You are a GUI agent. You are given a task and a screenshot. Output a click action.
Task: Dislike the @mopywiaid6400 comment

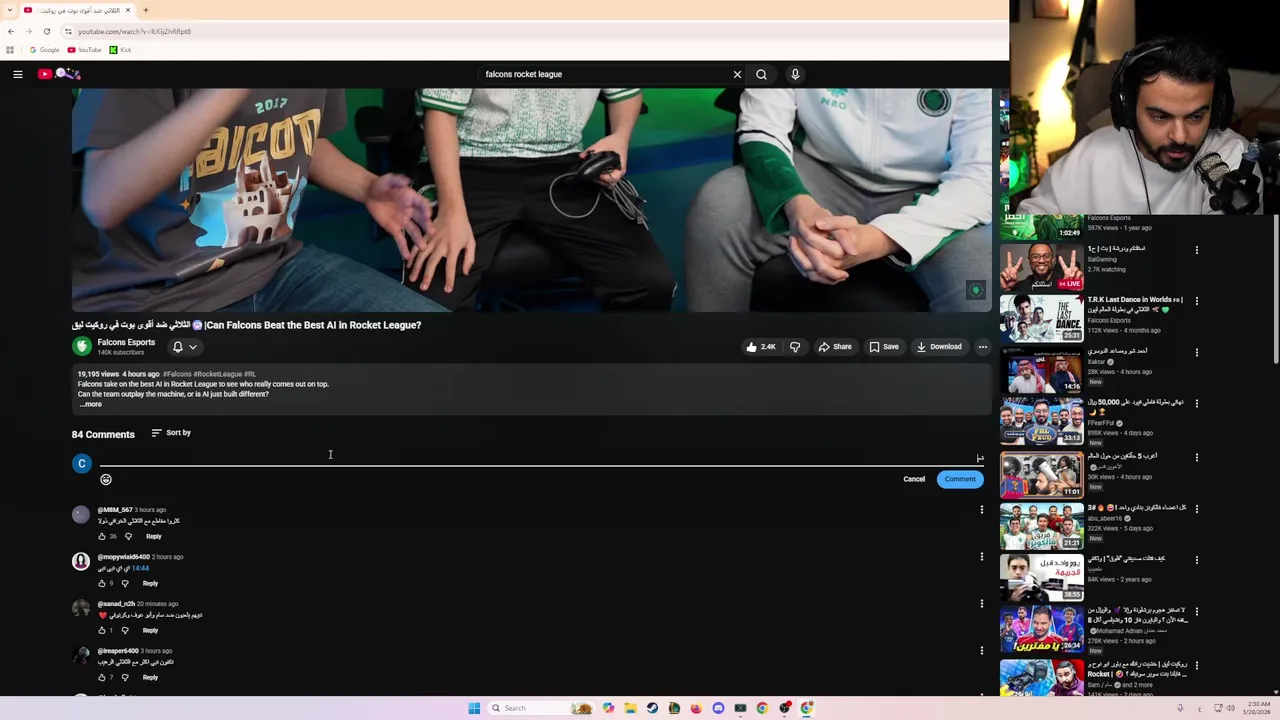125,583
